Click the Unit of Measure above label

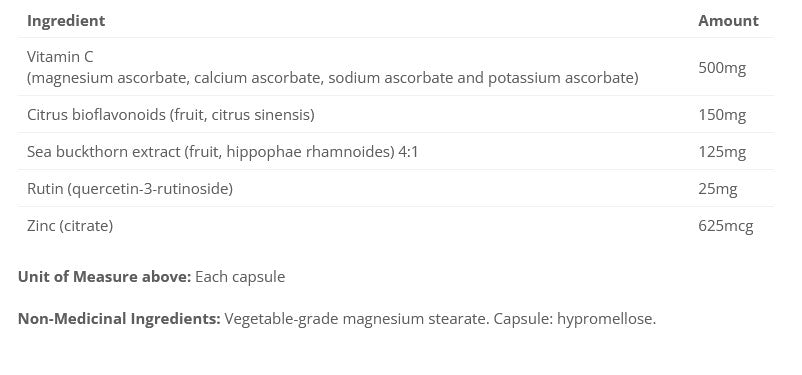(104, 277)
